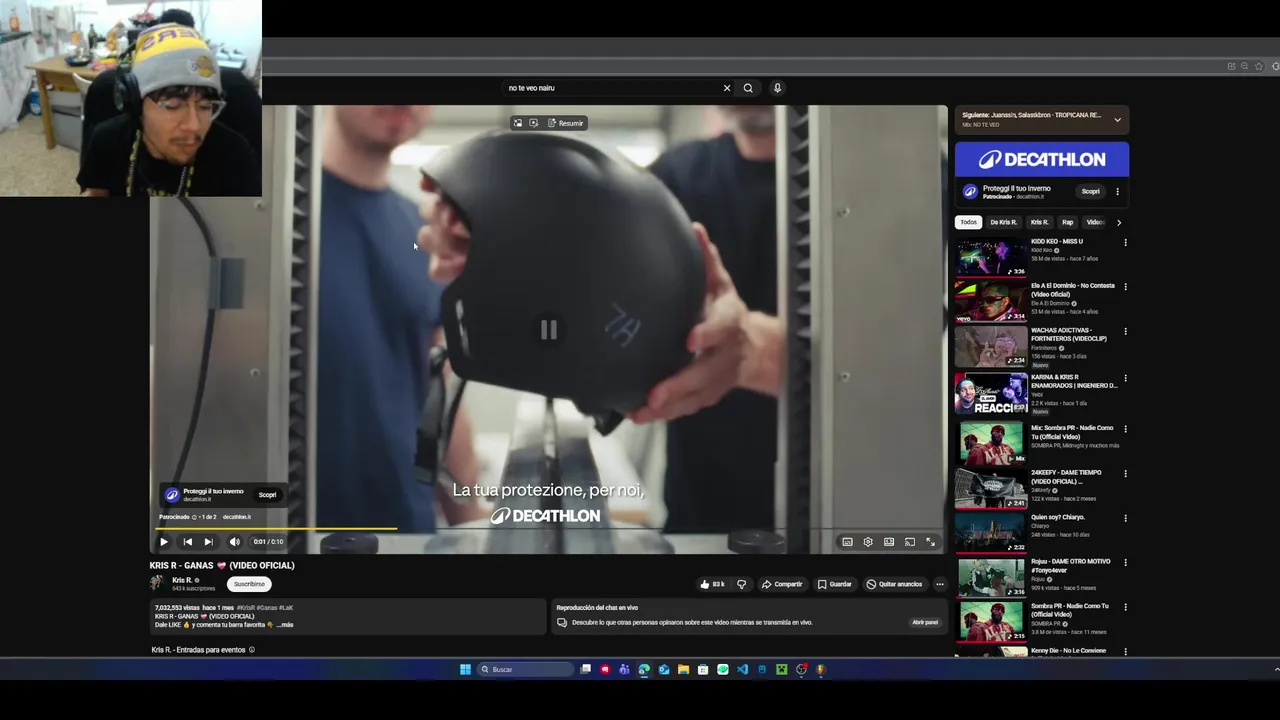Click Scopri in the sidebar Decathlon ad
The height and width of the screenshot is (720, 1280).
tap(1090, 192)
